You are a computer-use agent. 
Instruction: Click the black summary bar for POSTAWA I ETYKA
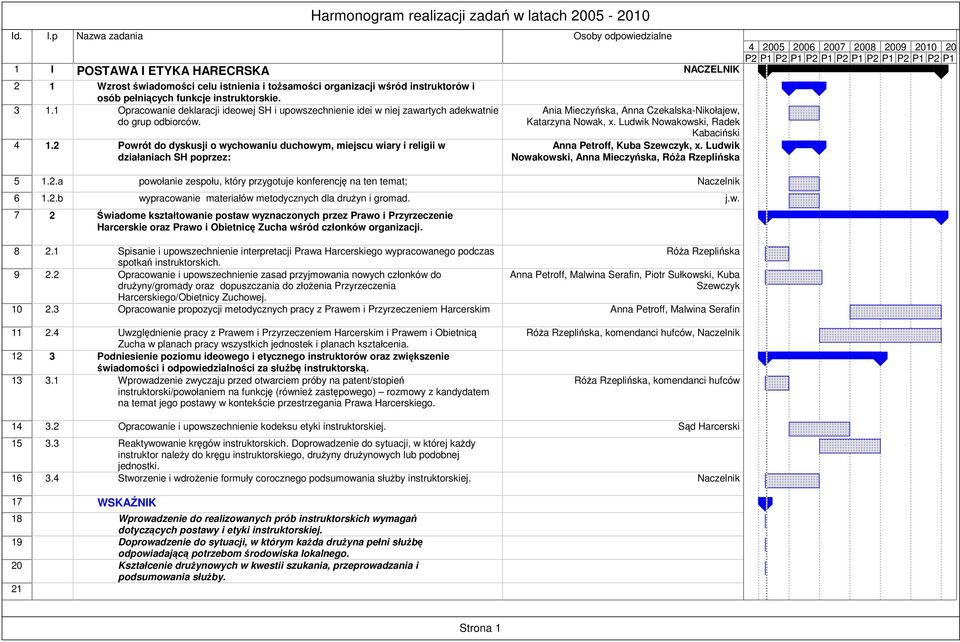(x=853, y=70)
